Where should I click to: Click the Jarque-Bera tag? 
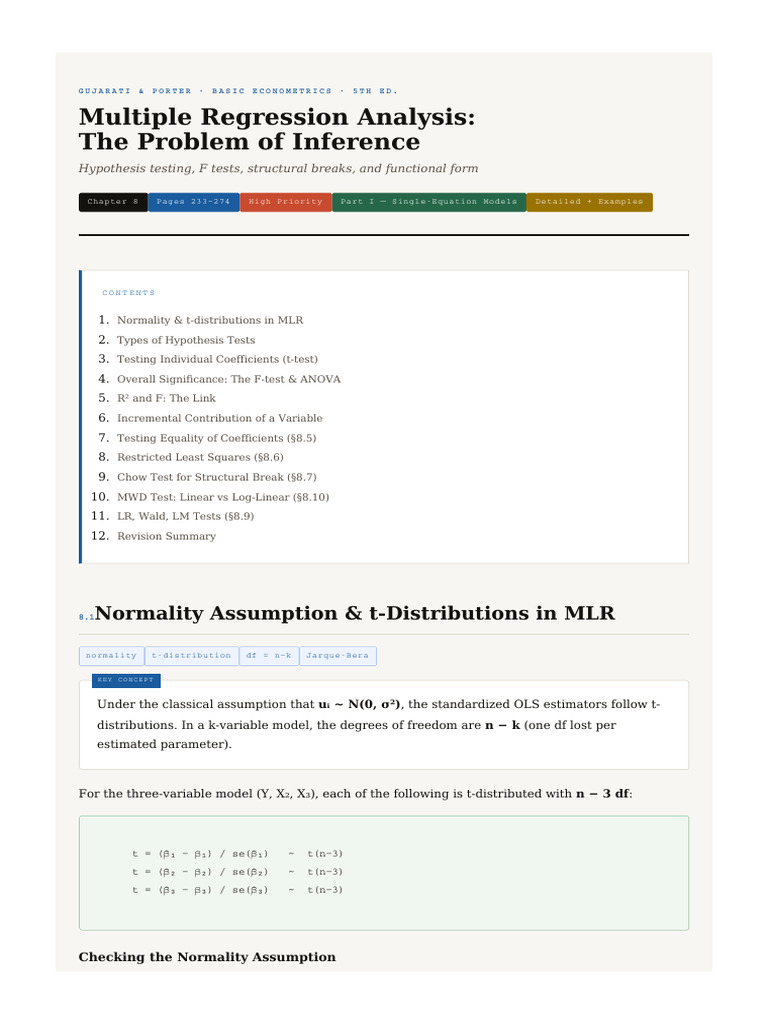(x=338, y=656)
